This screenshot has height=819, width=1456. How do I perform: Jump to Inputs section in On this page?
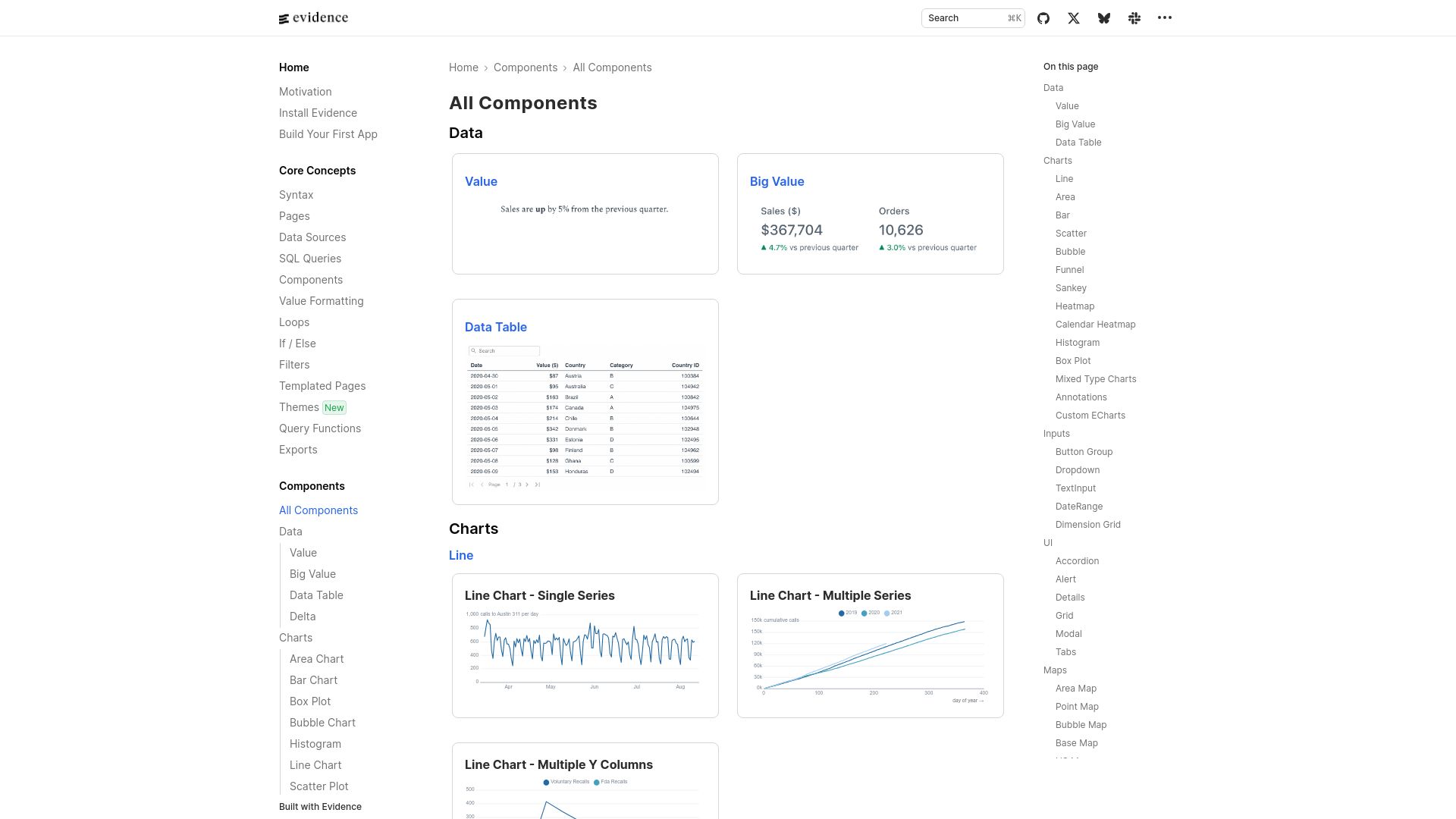pyautogui.click(x=1056, y=434)
